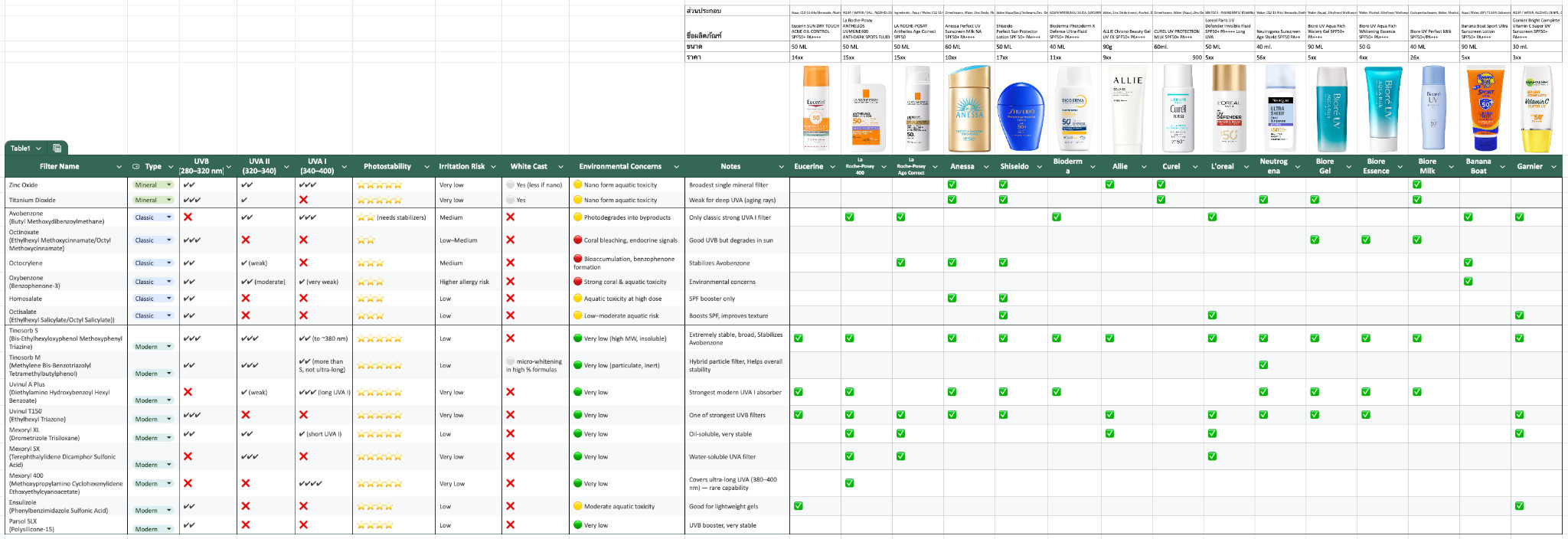Click the star rating in the Zinc Oxide row
Screen dimensions: 1568x539
pyautogui.click(x=379, y=185)
